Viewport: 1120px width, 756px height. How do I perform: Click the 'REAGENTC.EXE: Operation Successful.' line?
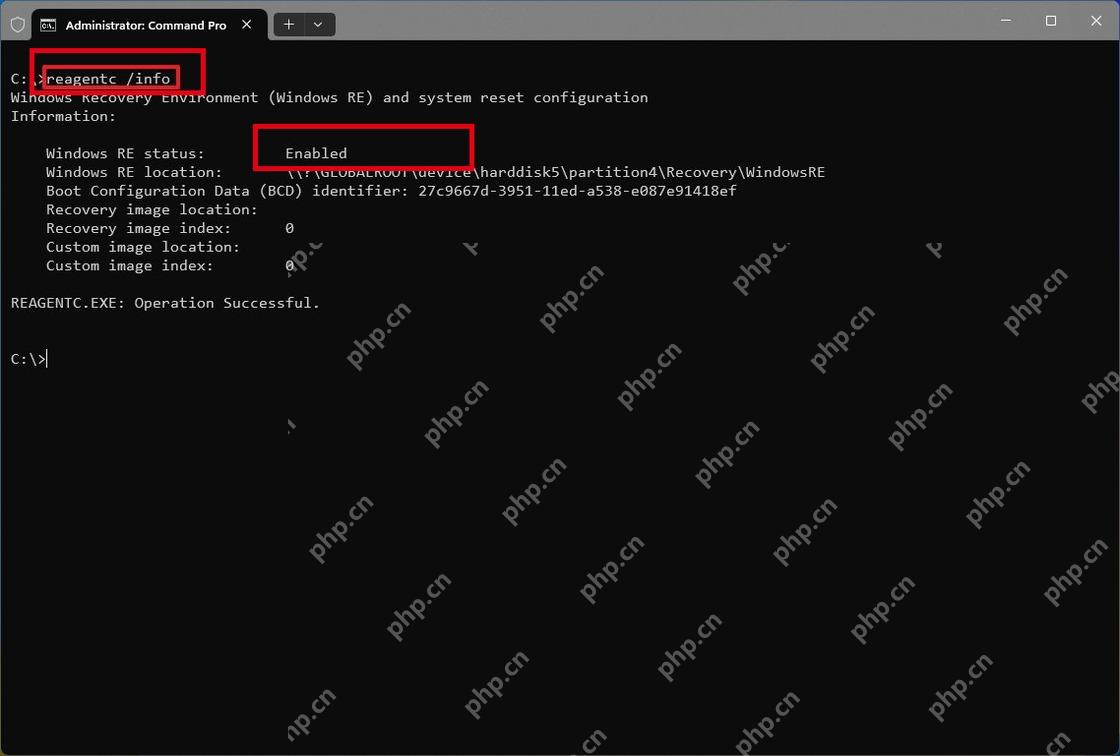point(165,303)
